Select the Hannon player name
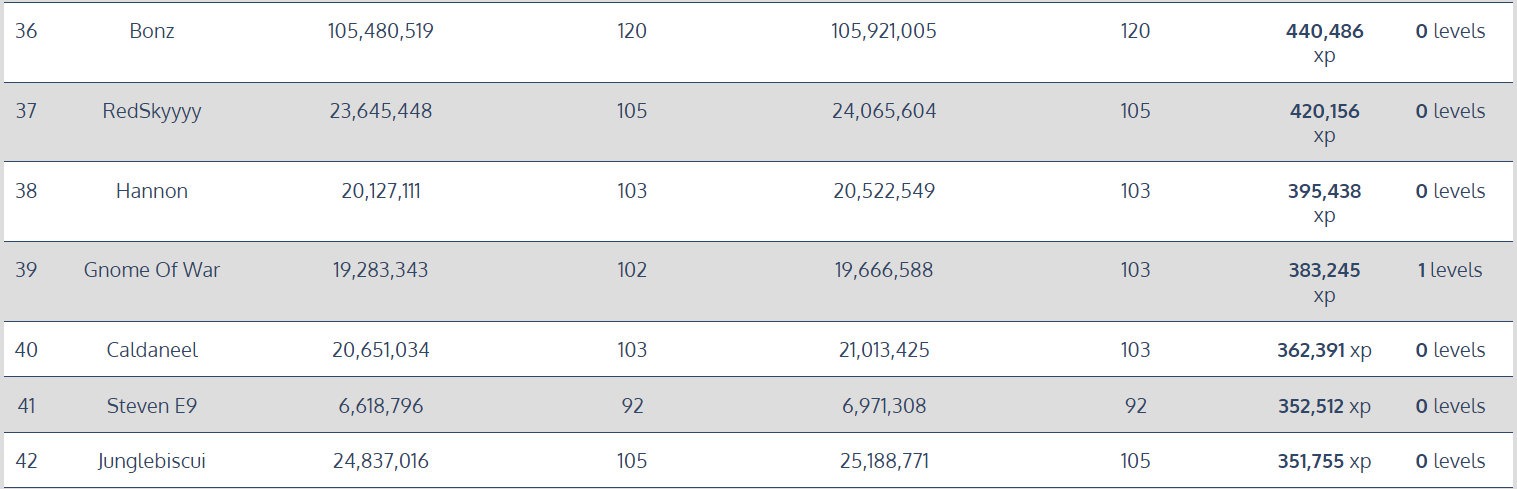 pos(152,191)
